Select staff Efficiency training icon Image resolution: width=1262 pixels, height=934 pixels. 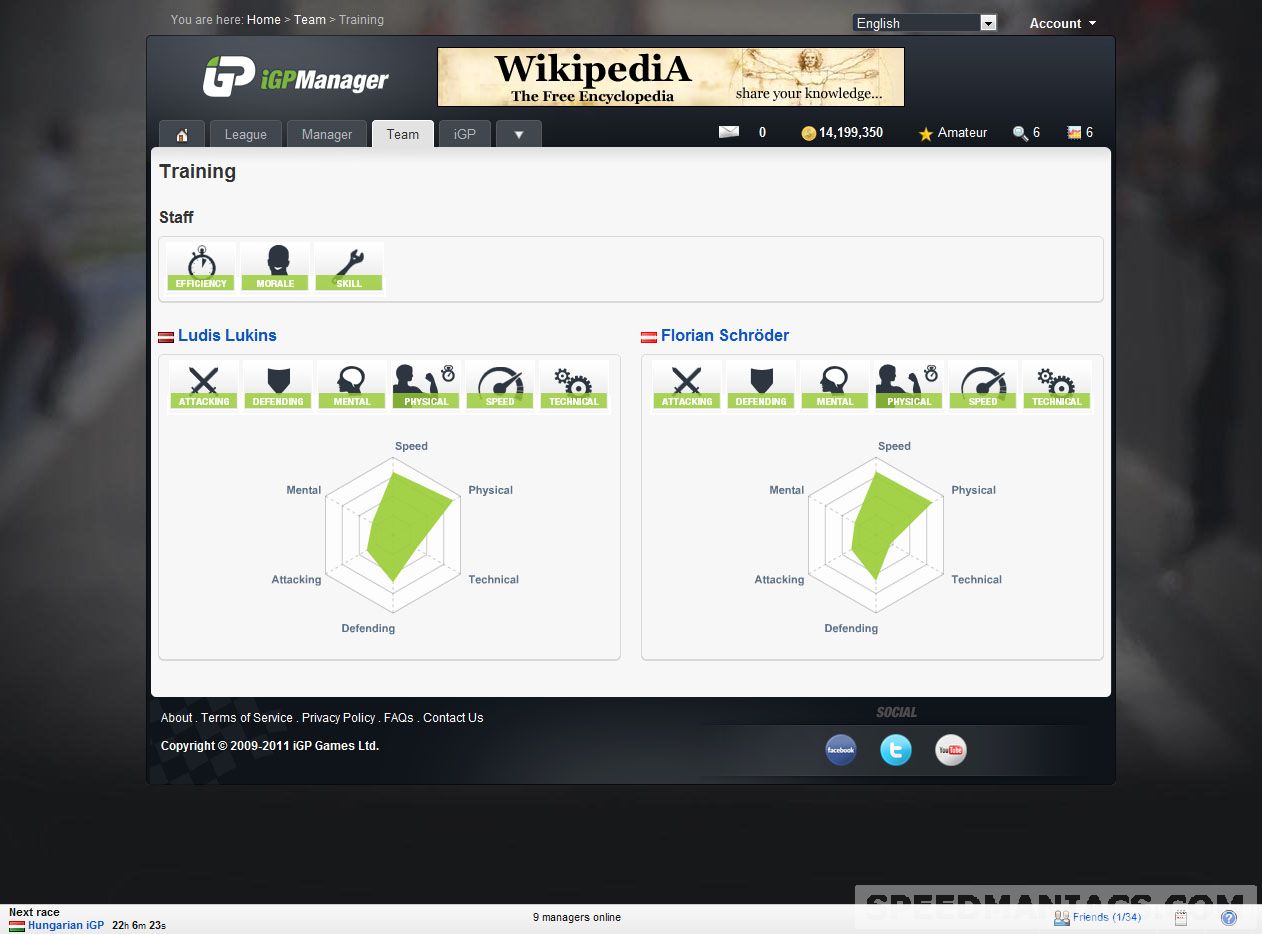point(201,267)
